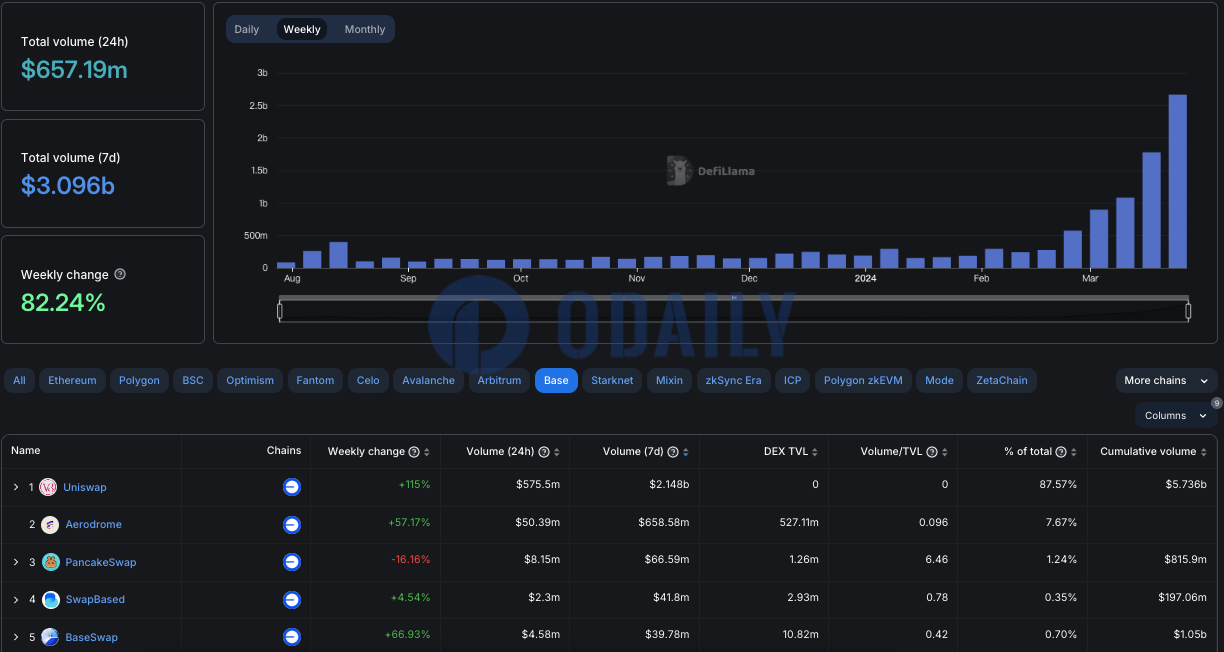This screenshot has width=1224, height=652.
Task: Filter by the zkSync Era chain
Action: pyautogui.click(x=733, y=380)
